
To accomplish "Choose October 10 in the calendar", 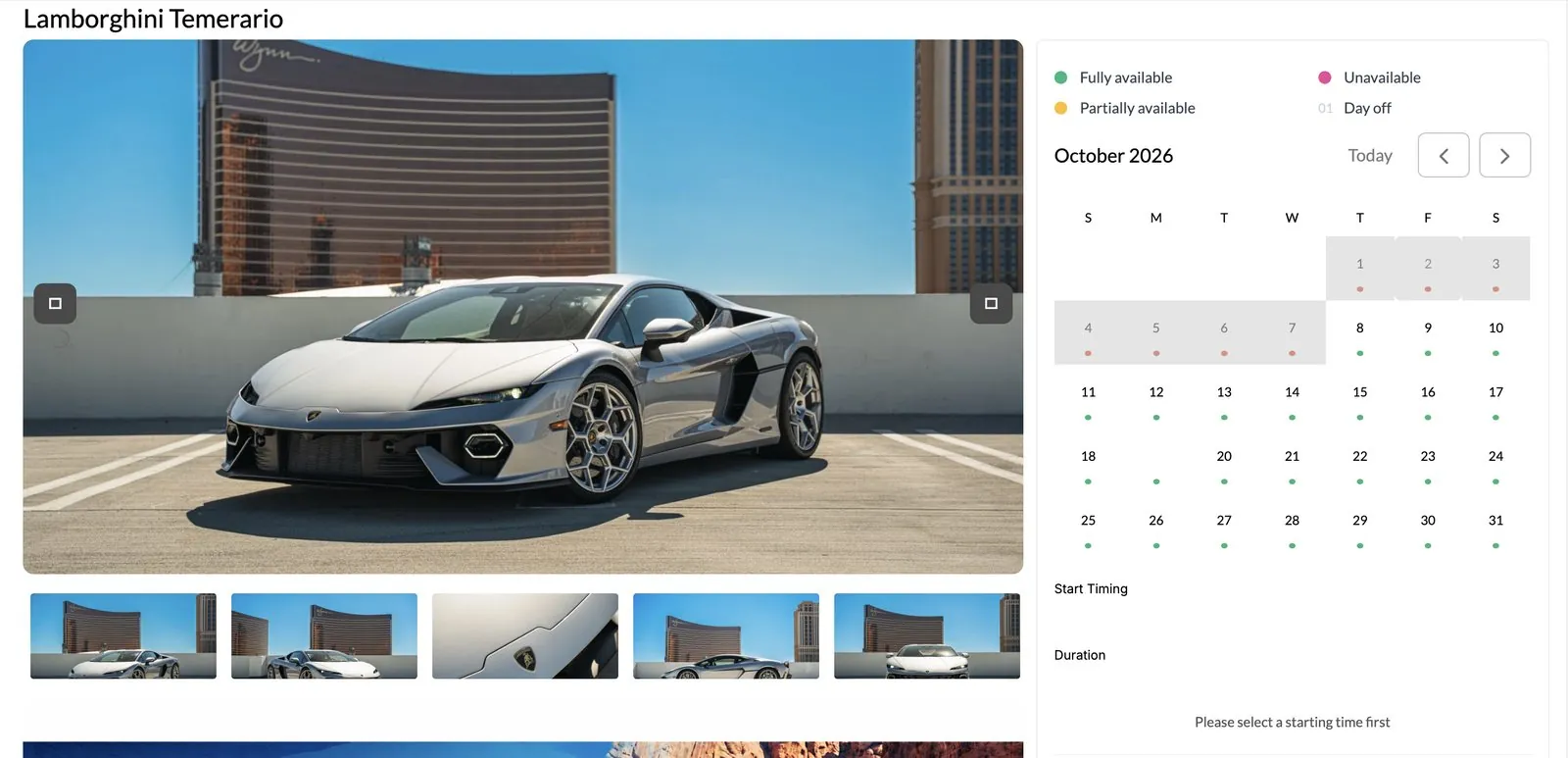I will pos(1495,332).
